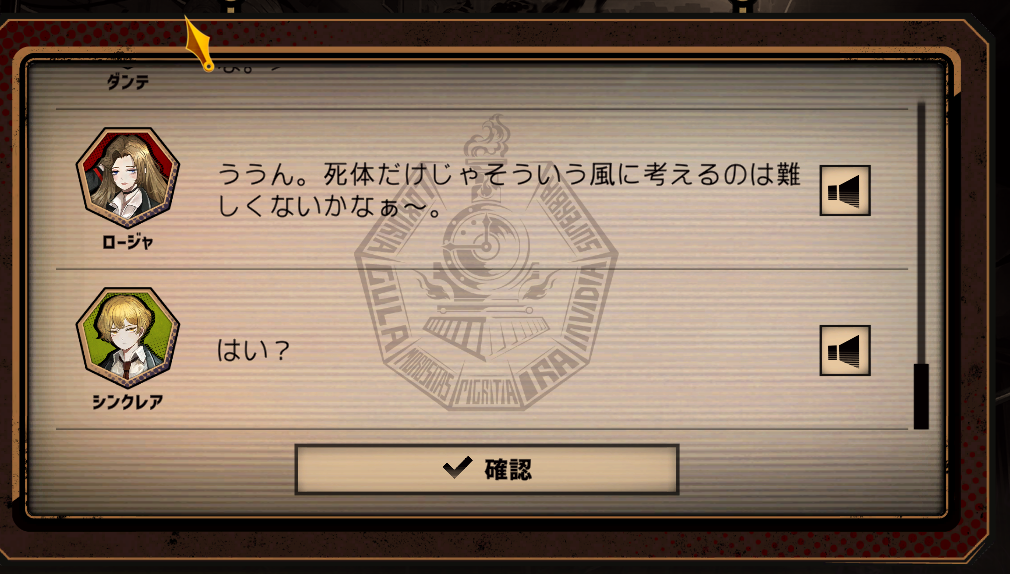The image size is (1010, 574).
Task: Select the シンクレア name label
Action: tap(128, 402)
